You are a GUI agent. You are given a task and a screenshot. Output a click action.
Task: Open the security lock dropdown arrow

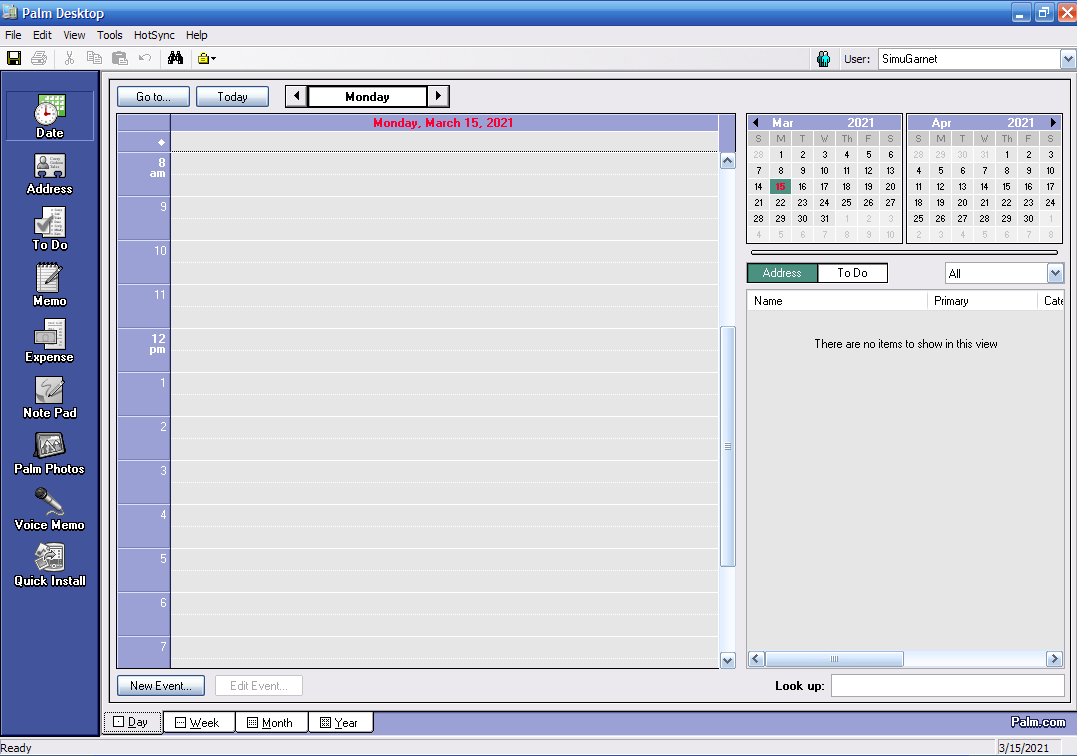point(211,58)
